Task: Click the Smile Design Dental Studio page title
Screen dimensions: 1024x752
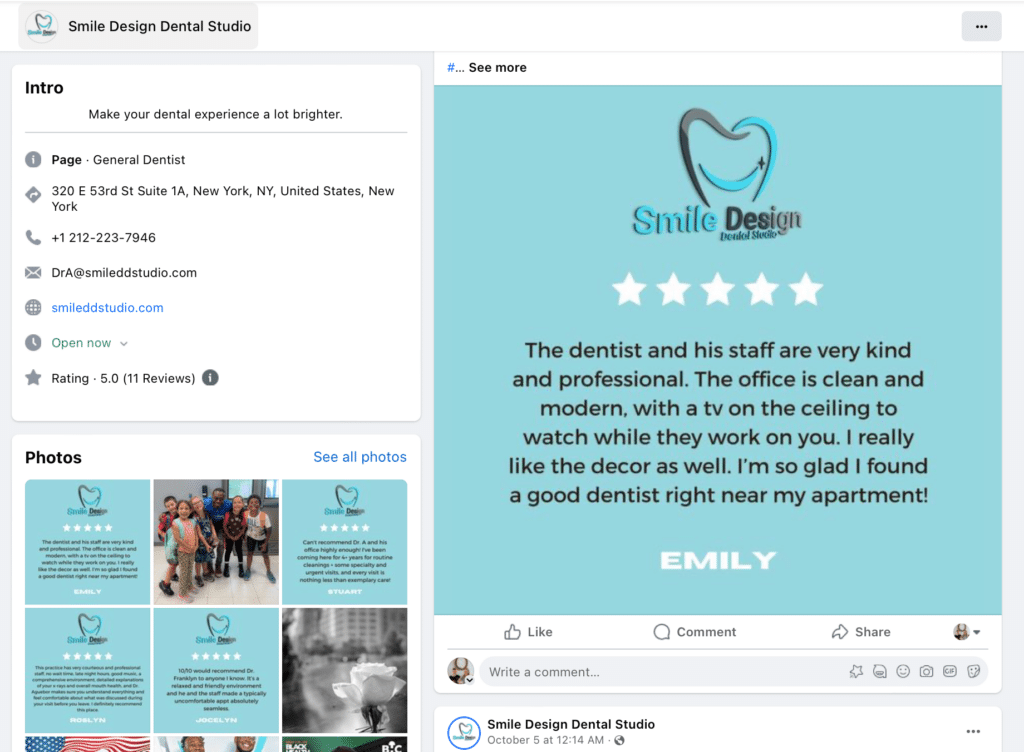Action: 159,26
